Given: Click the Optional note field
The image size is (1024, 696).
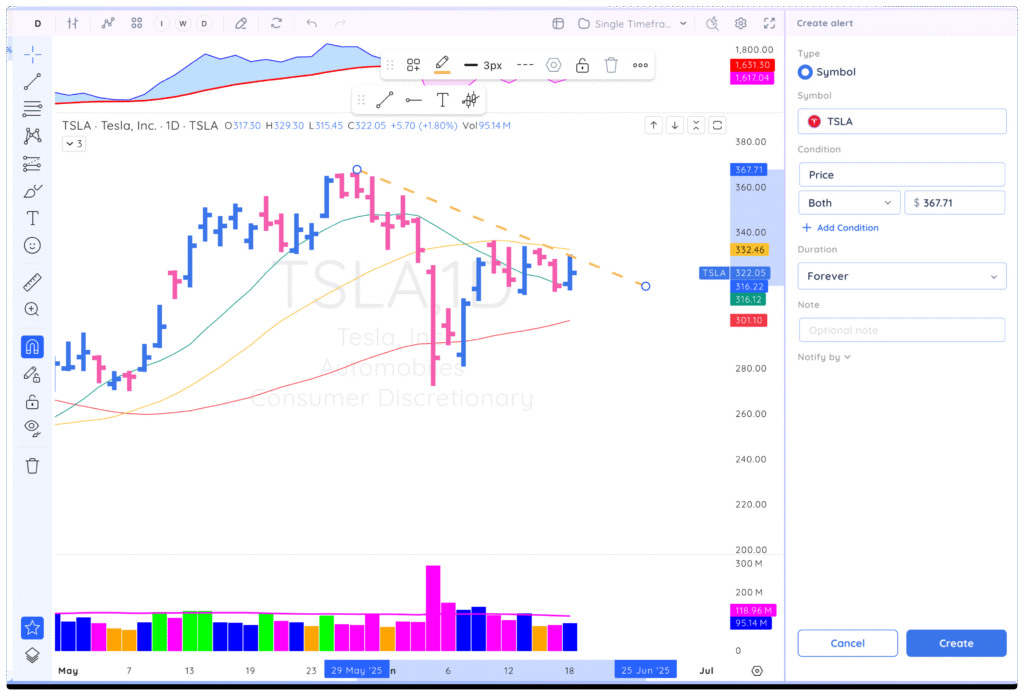Looking at the screenshot, I should [x=902, y=330].
